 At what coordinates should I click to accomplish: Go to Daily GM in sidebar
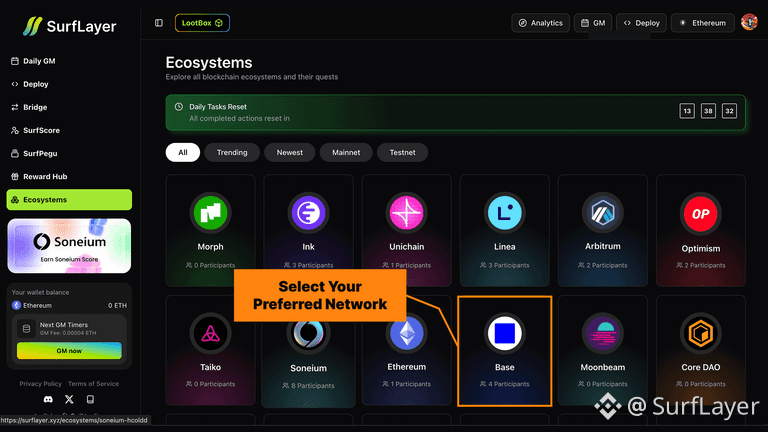69,61
